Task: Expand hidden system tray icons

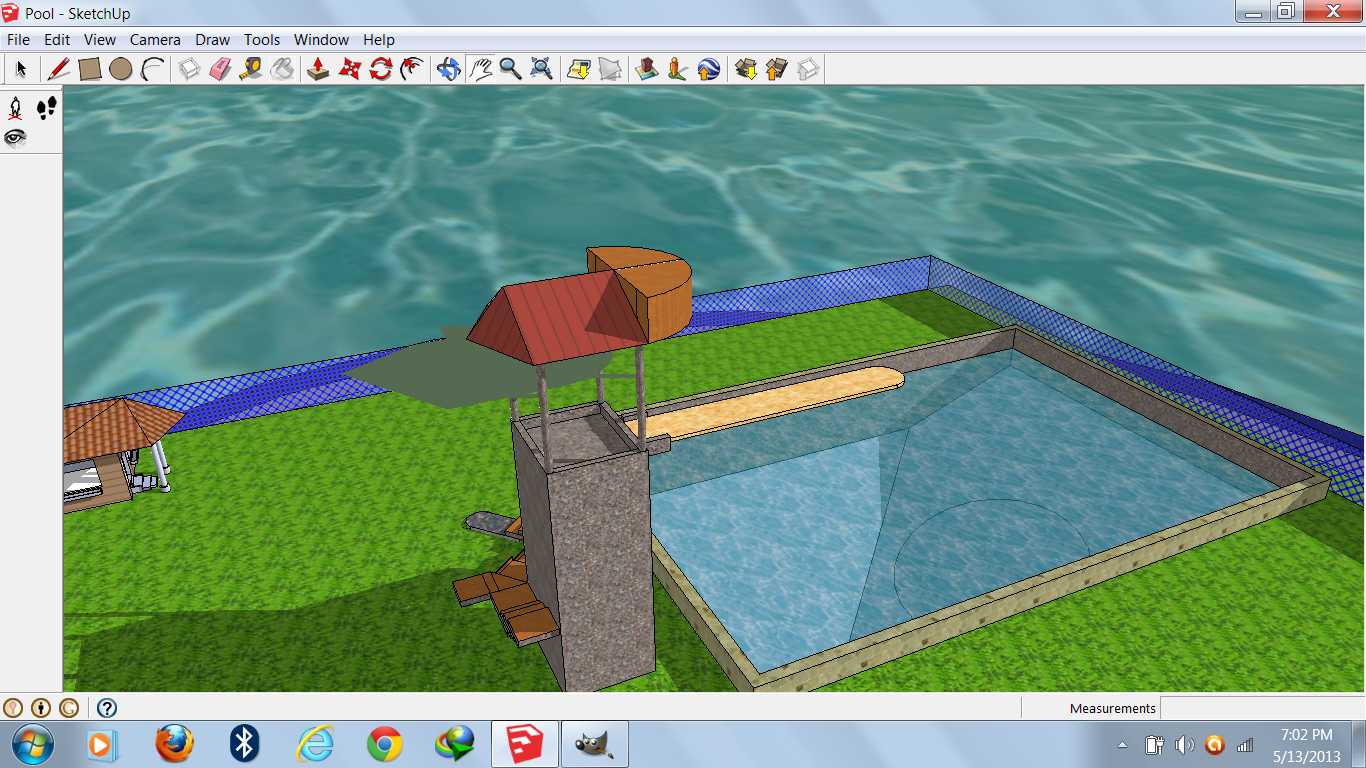Action: 1122,745
